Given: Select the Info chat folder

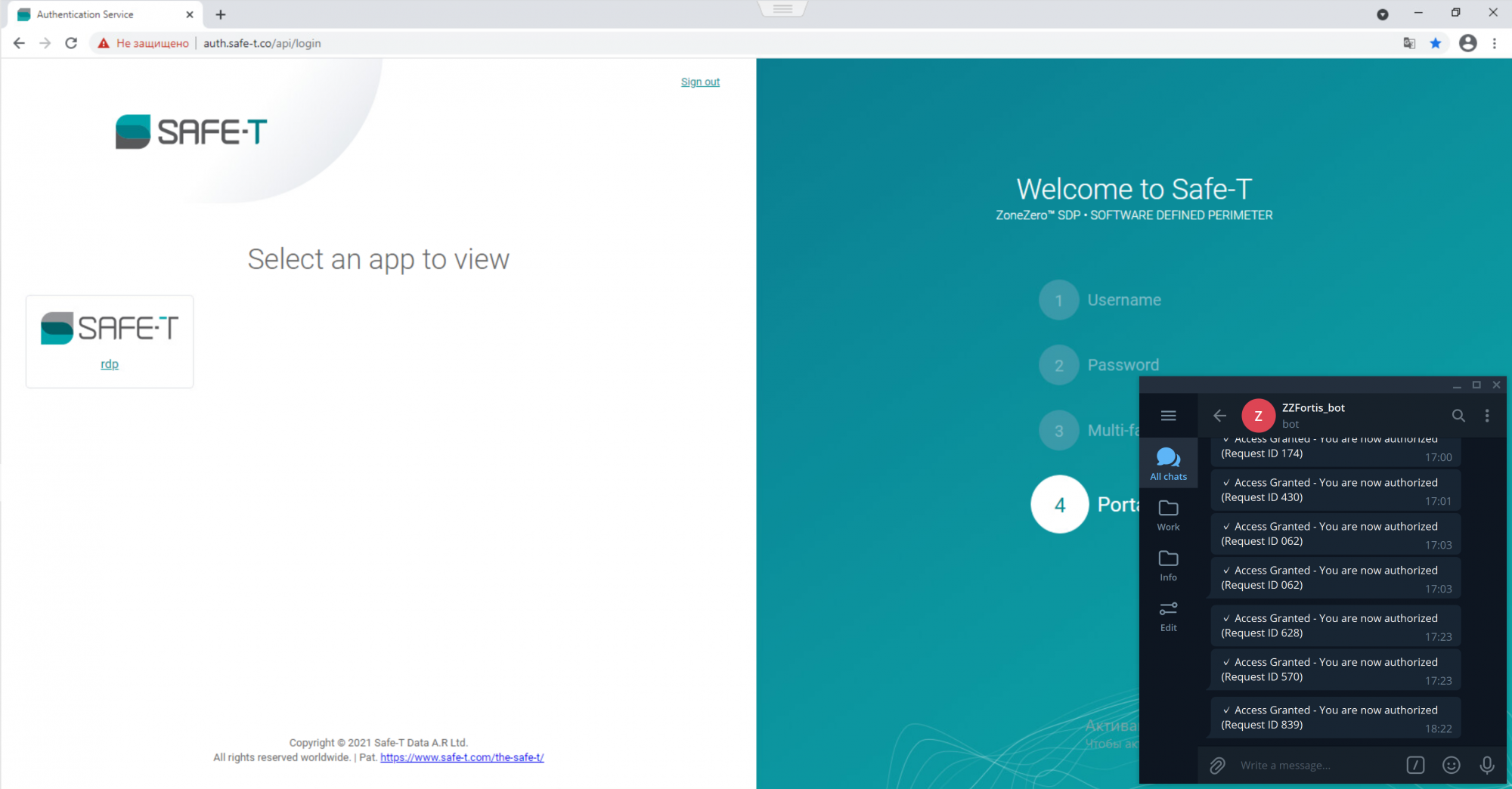Looking at the screenshot, I should [1168, 566].
